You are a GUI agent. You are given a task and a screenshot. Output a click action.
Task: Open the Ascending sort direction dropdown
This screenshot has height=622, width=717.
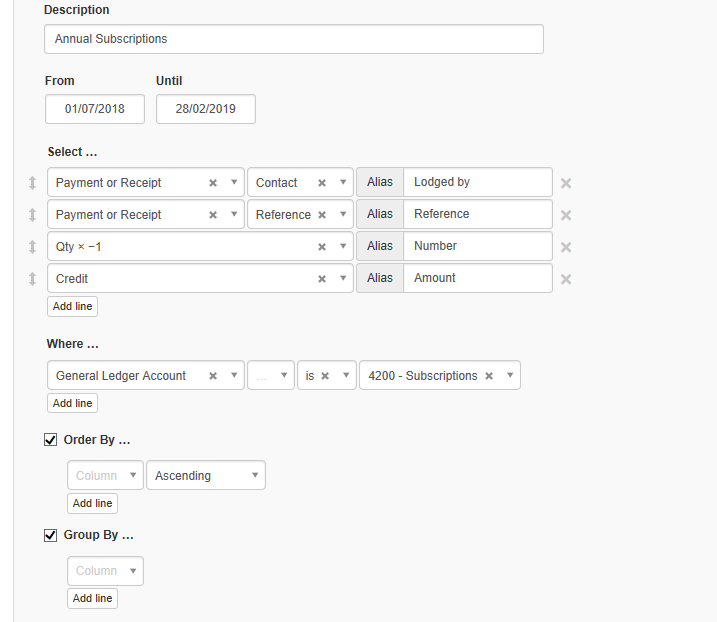click(206, 476)
